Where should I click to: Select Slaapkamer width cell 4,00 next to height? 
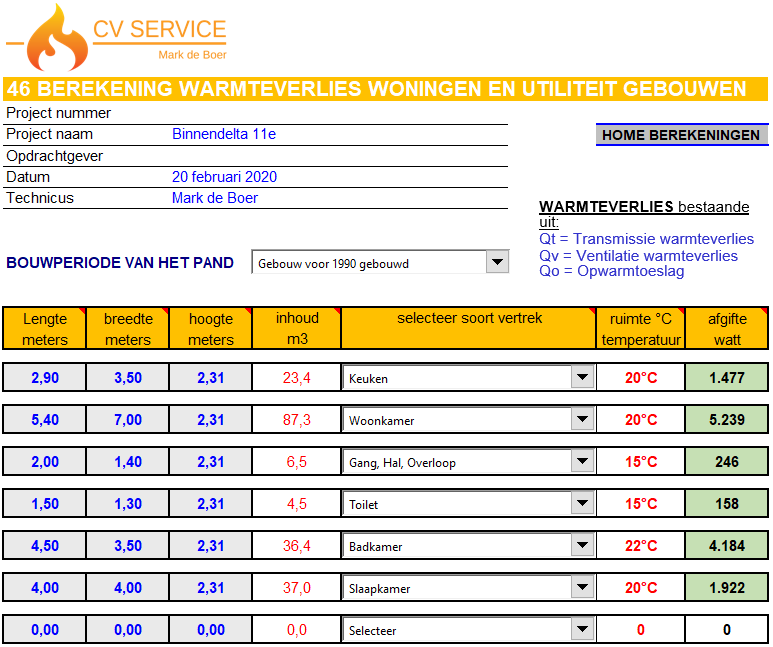click(x=128, y=587)
